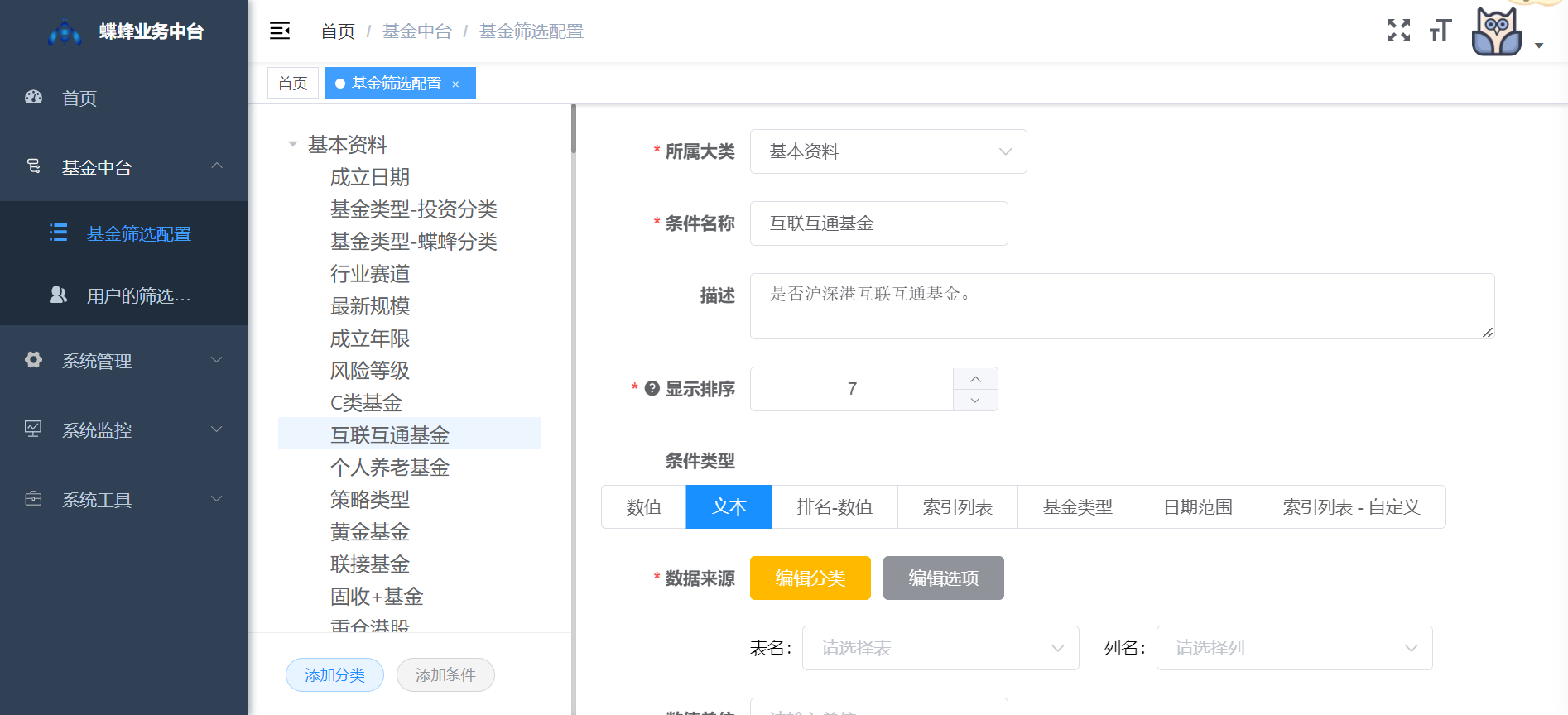Click the help question icon next to 显示排序
This screenshot has width=1568, height=715.
tap(652, 388)
